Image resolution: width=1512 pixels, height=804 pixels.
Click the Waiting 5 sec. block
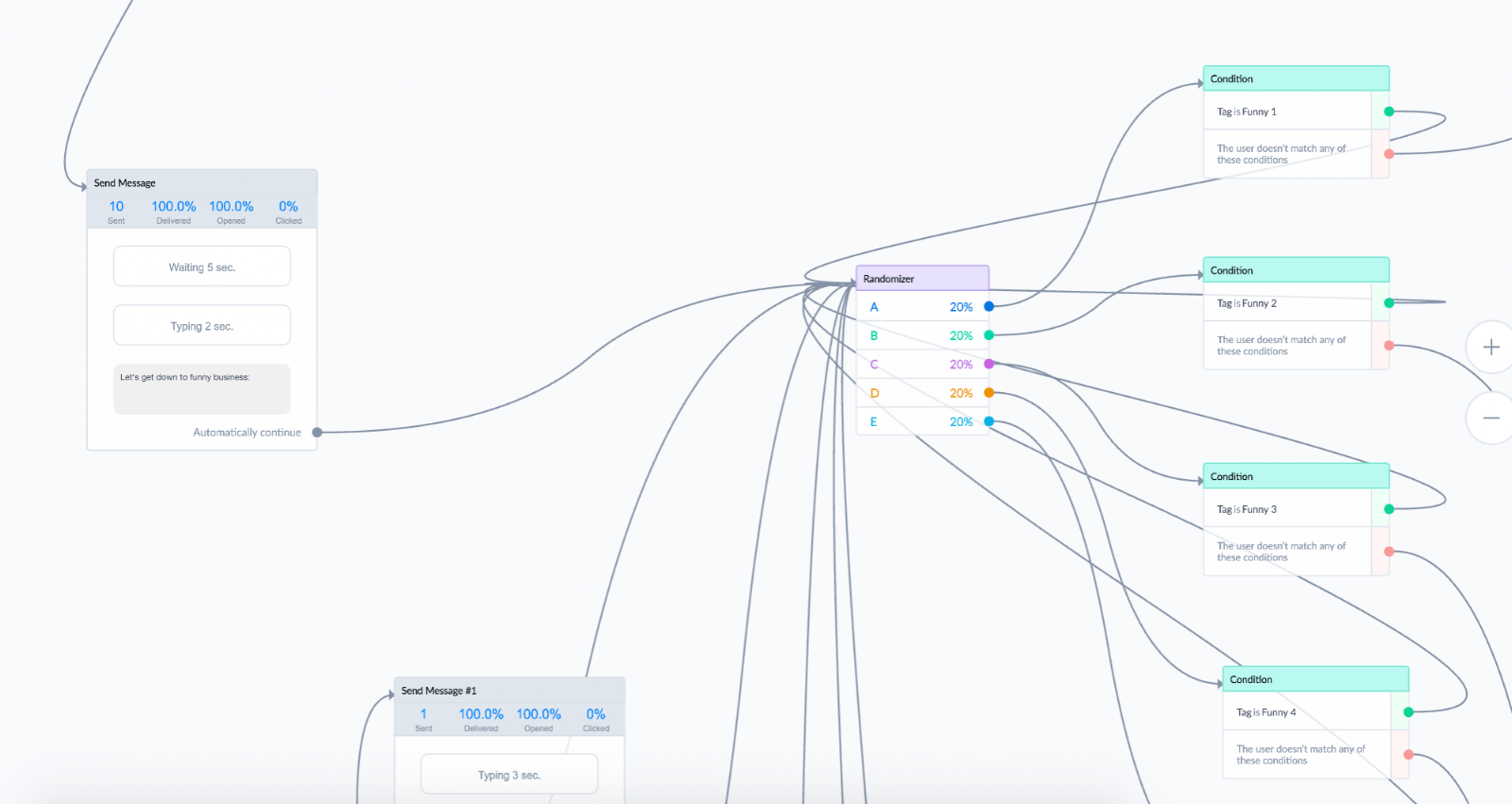click(202, 266)
